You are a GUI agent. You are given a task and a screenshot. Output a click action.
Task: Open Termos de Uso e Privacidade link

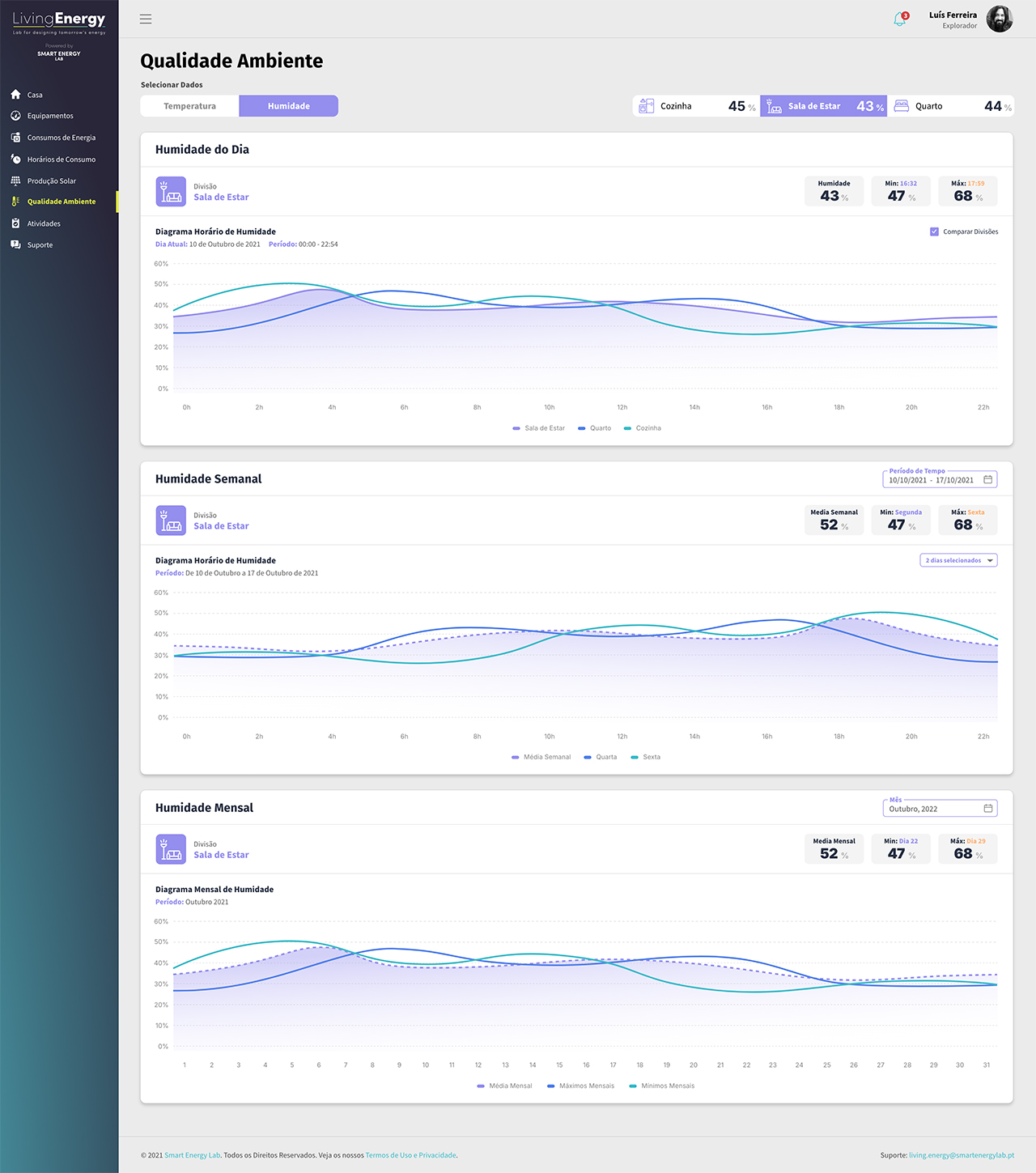tap(410, 1155)
